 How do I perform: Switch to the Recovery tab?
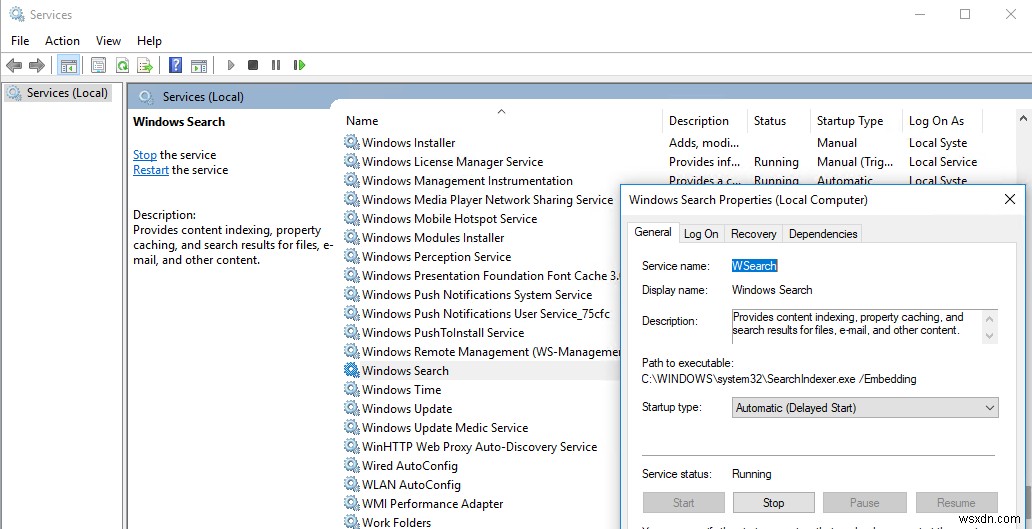754,234
